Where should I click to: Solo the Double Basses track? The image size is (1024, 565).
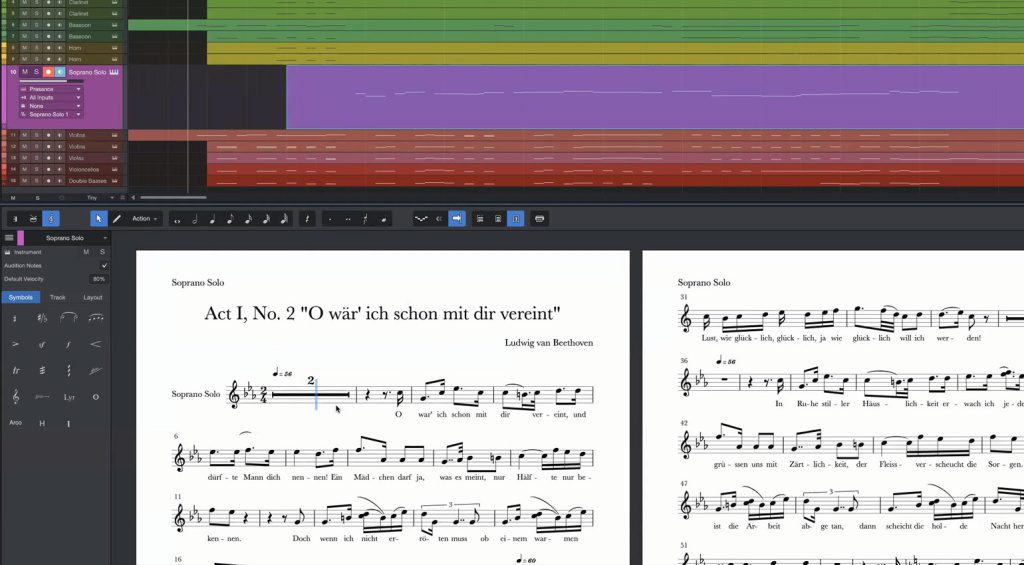pos(36,180)
